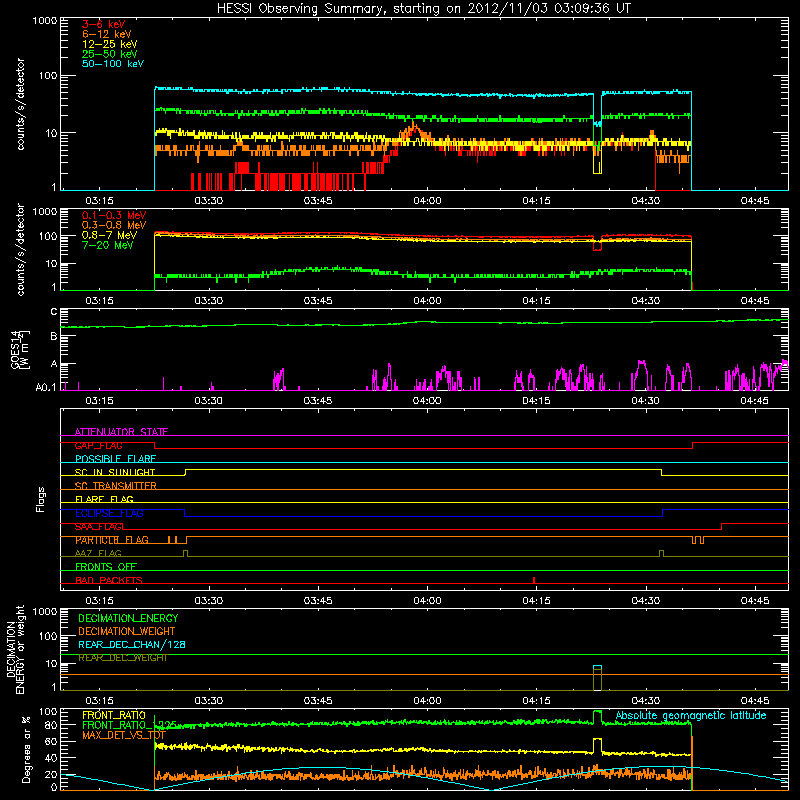This screenshot has height=800, width=800.
Task: Select the ECLIPSE_FLAG label
Action: pos(109,513)
